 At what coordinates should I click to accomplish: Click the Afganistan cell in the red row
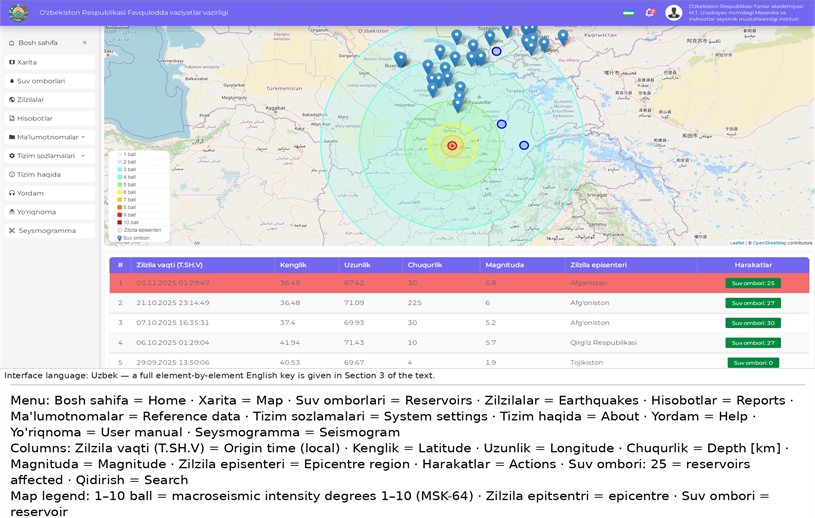[588, 283]
